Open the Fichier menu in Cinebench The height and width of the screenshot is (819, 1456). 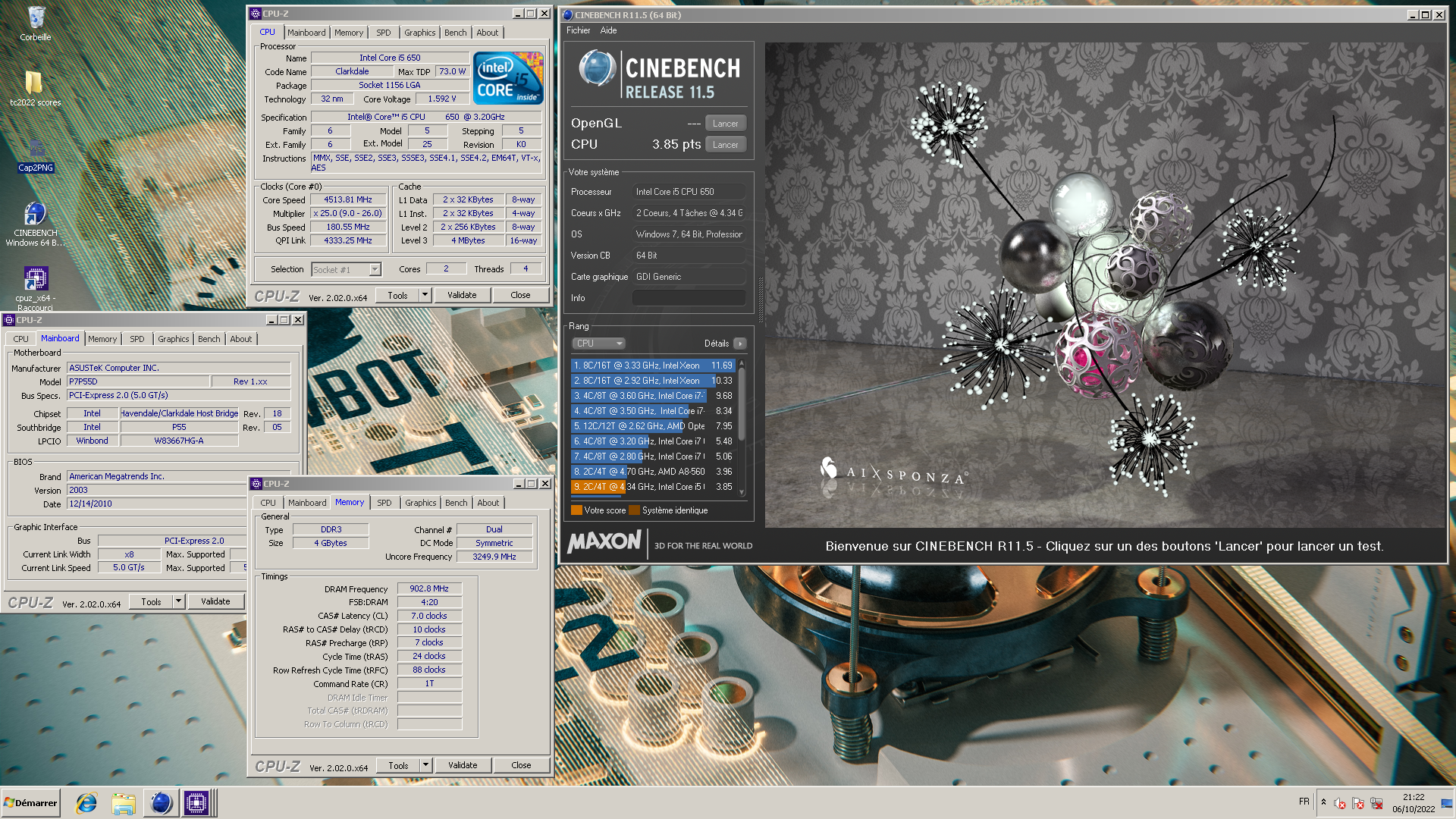pyautogui.click(x=578, y=30)
